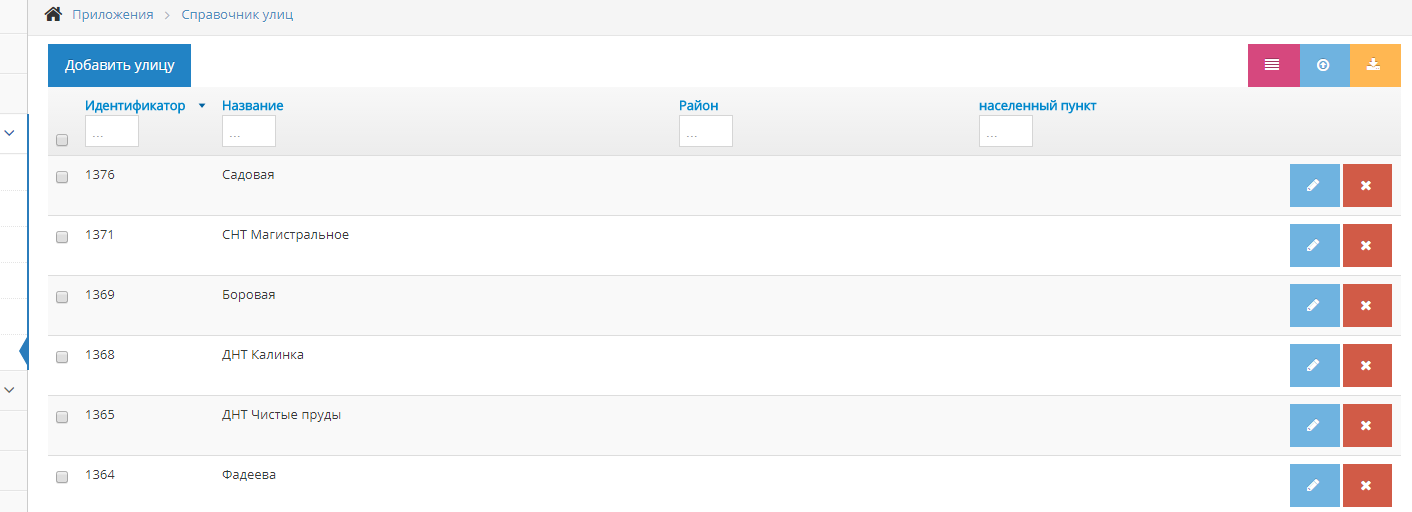Open Приложения breadcrumb link
Viewport: 1412px width, 512px height.
coord(113,15)
